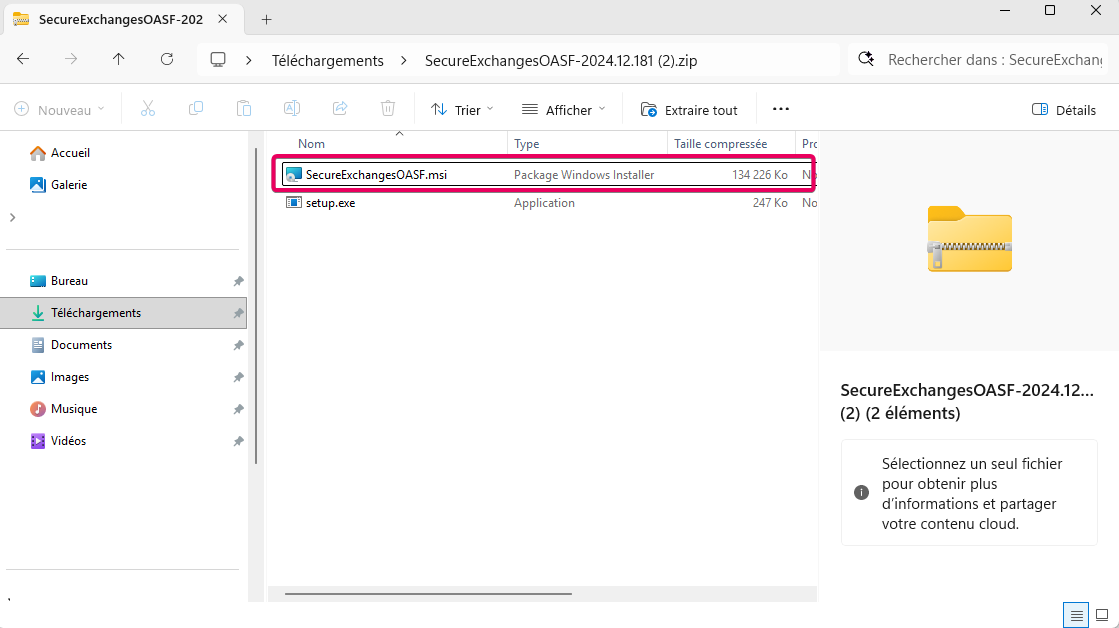Viewport: 1119px width, 628px height.
Task: Unpin Bureau from quick access
Action: [x=238, y=281]
